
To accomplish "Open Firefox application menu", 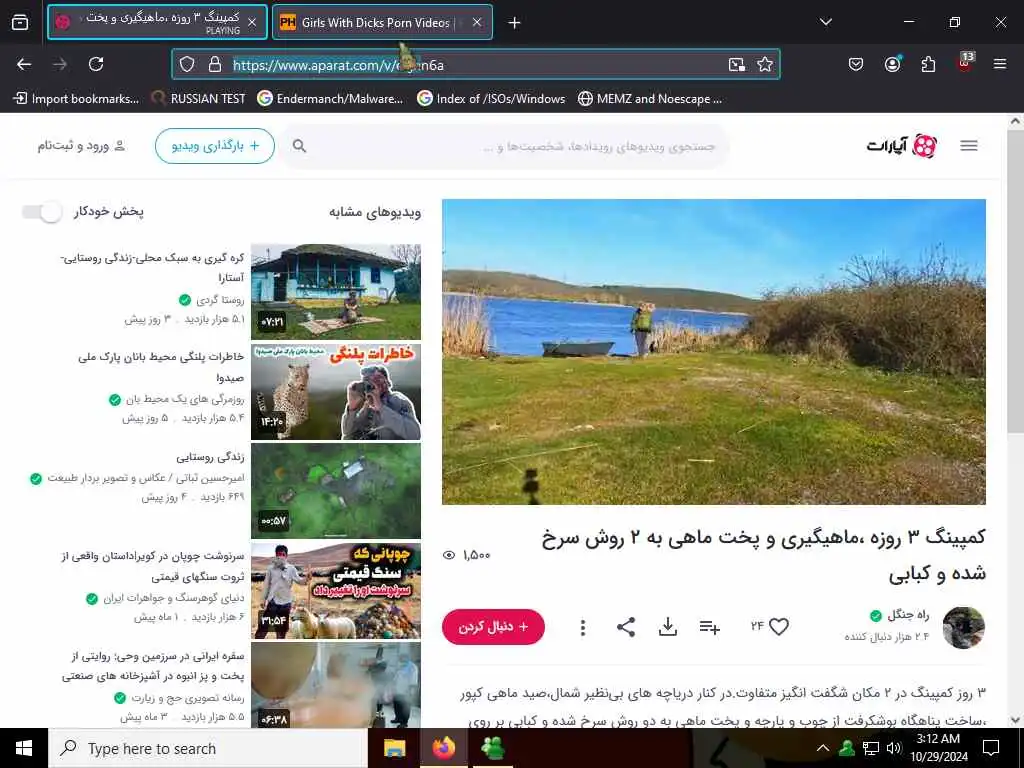I will tap(1000, 64).
